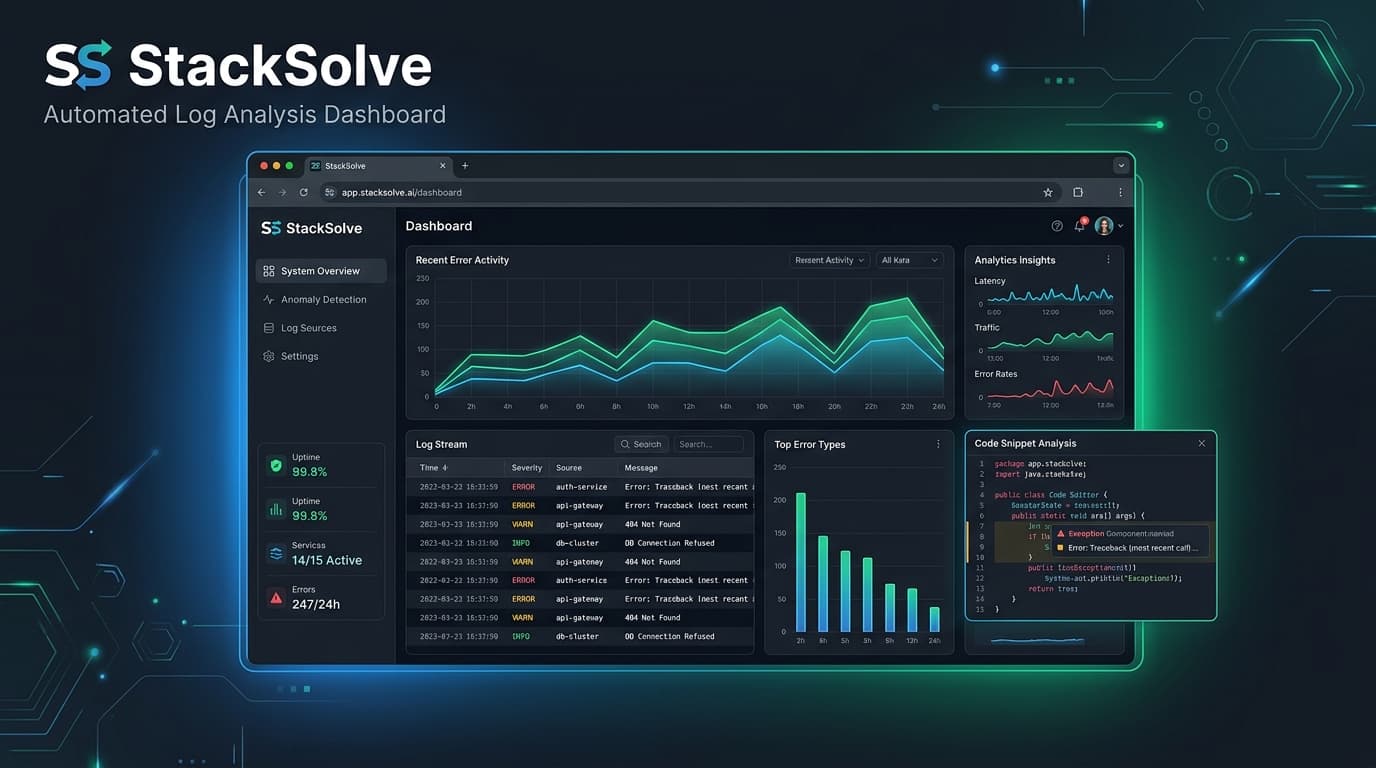Click the Exception warning icon in the code popup
This screenshot has width=1376, height=768.
[x=1062, y=534]
